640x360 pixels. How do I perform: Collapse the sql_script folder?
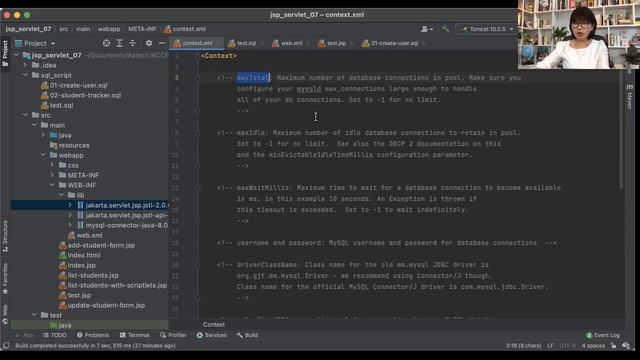click(26, 75)
